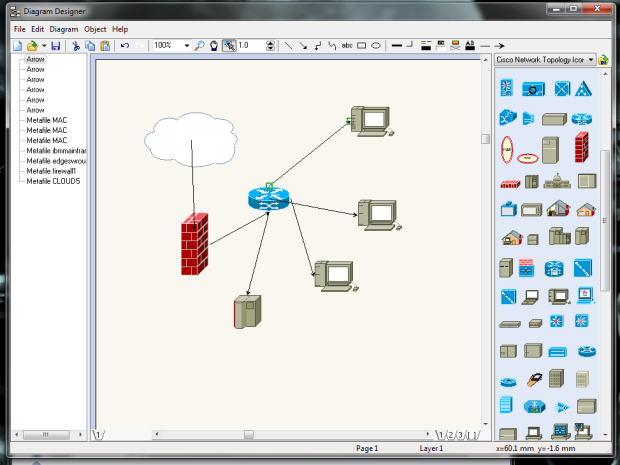Open the Diagram menu
This screenshot has height=465, width=620.
pyautogui.click(x=64, y=29)
